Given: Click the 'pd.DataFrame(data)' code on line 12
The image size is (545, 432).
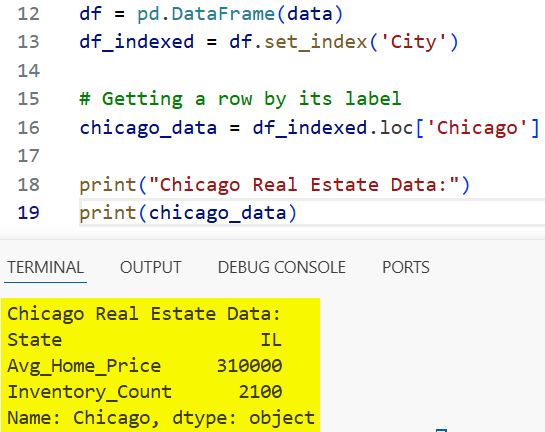Looking at the screenshot, I should pyautogui.click(x=240, y=14).
